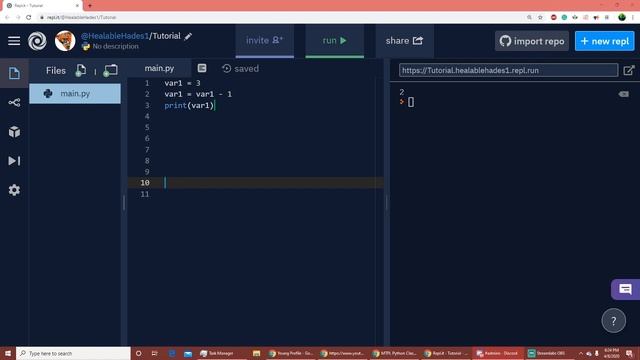Add a new file icon
This screenshot has height=360, width=640.
[80, 71]
